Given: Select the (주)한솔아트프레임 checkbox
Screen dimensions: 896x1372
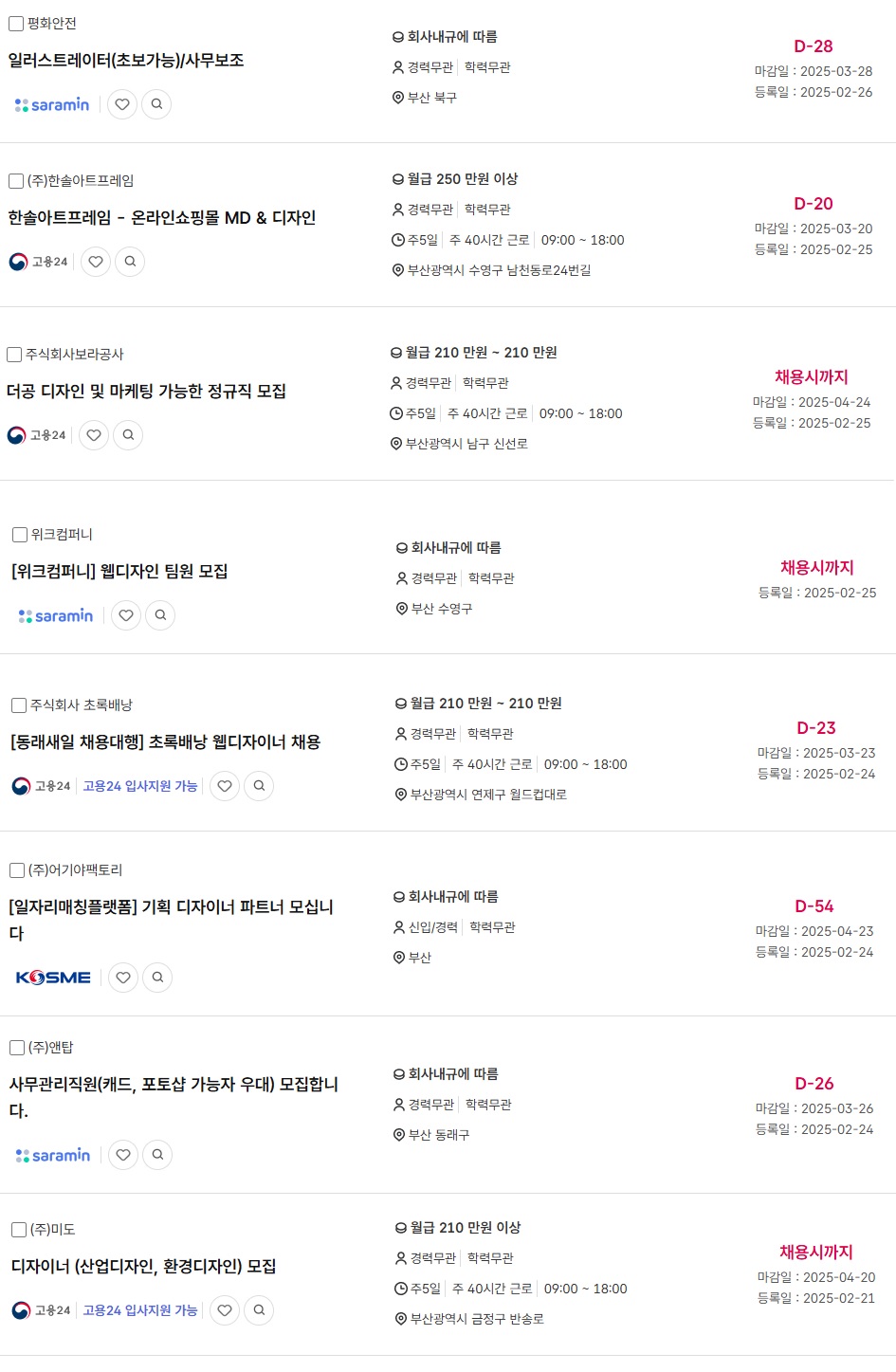Looking at the screenshot, I should 16,181.
